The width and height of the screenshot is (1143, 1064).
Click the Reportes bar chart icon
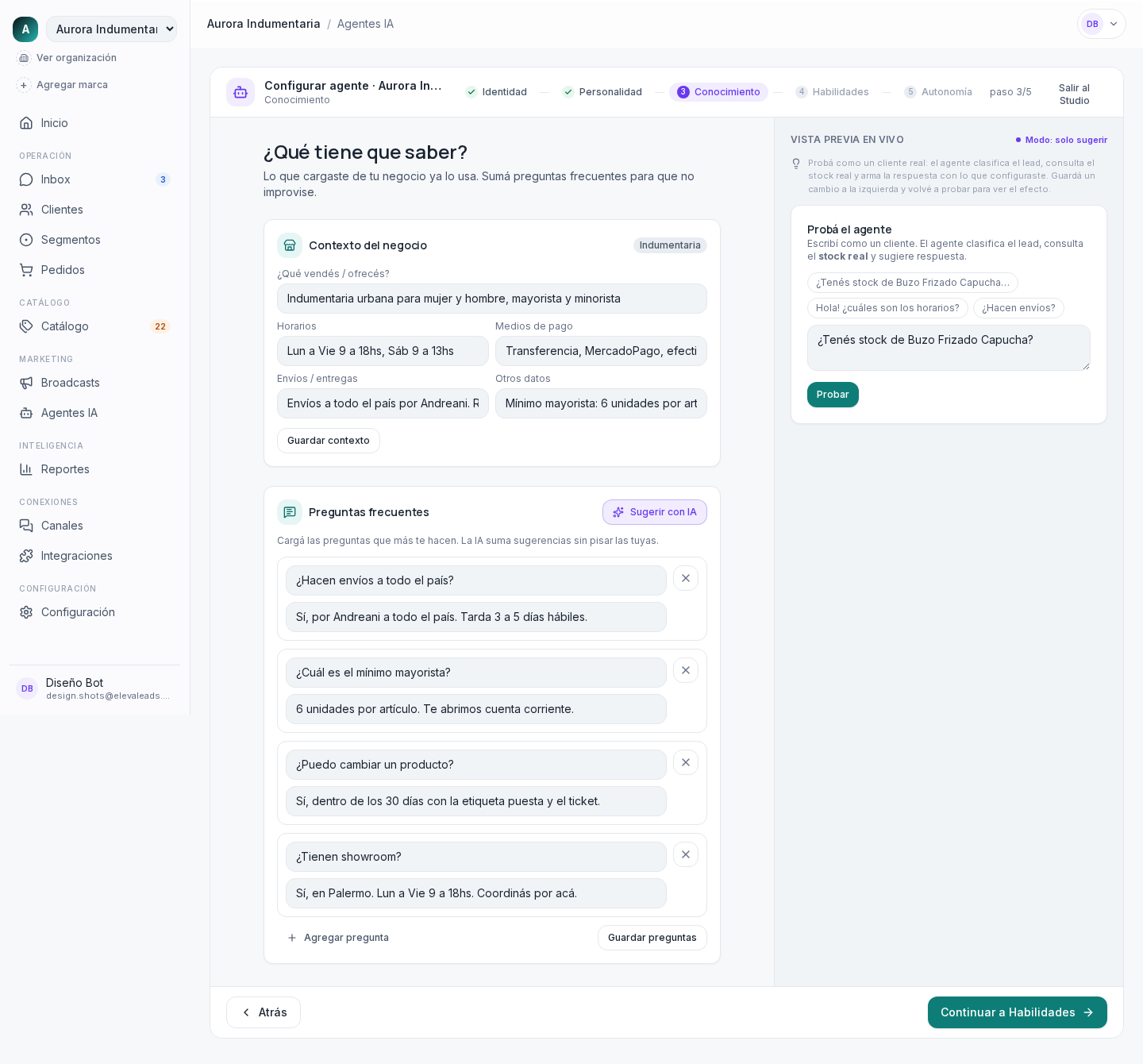pos(26,469)
